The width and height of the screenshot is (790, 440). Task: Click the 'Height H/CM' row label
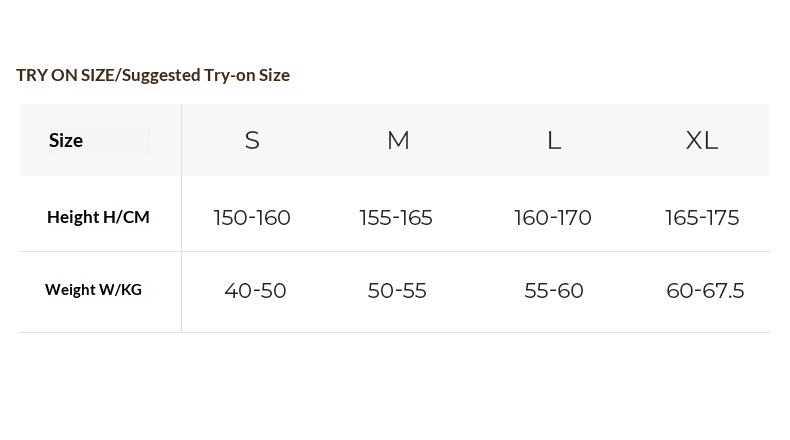(98, 217)
